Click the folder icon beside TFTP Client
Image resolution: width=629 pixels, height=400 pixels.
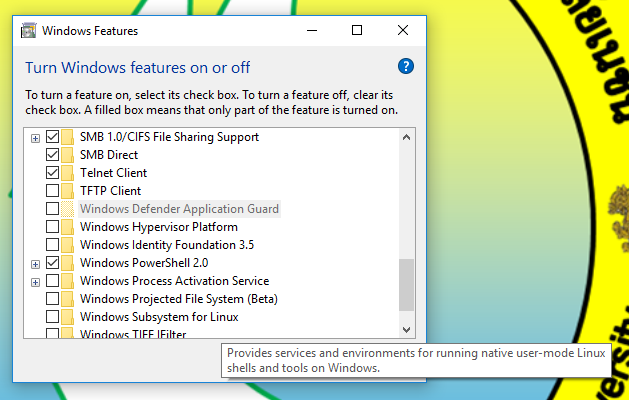click(68, 191)
